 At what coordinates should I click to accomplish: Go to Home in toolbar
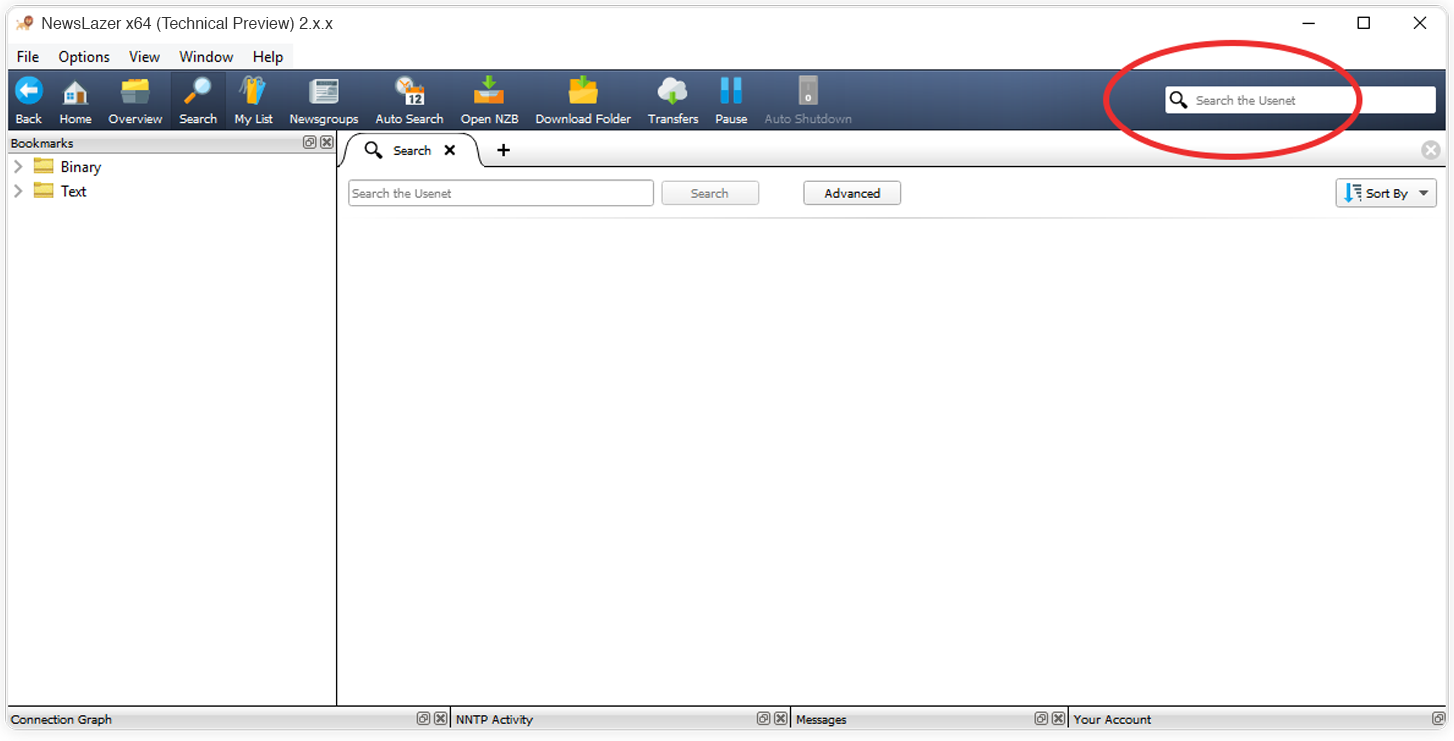click(75, 94)
